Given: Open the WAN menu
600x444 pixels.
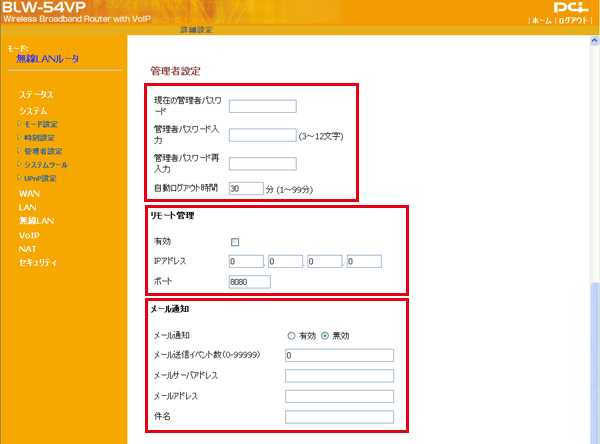Looking at the screenshot, I should tap(29, 194).
